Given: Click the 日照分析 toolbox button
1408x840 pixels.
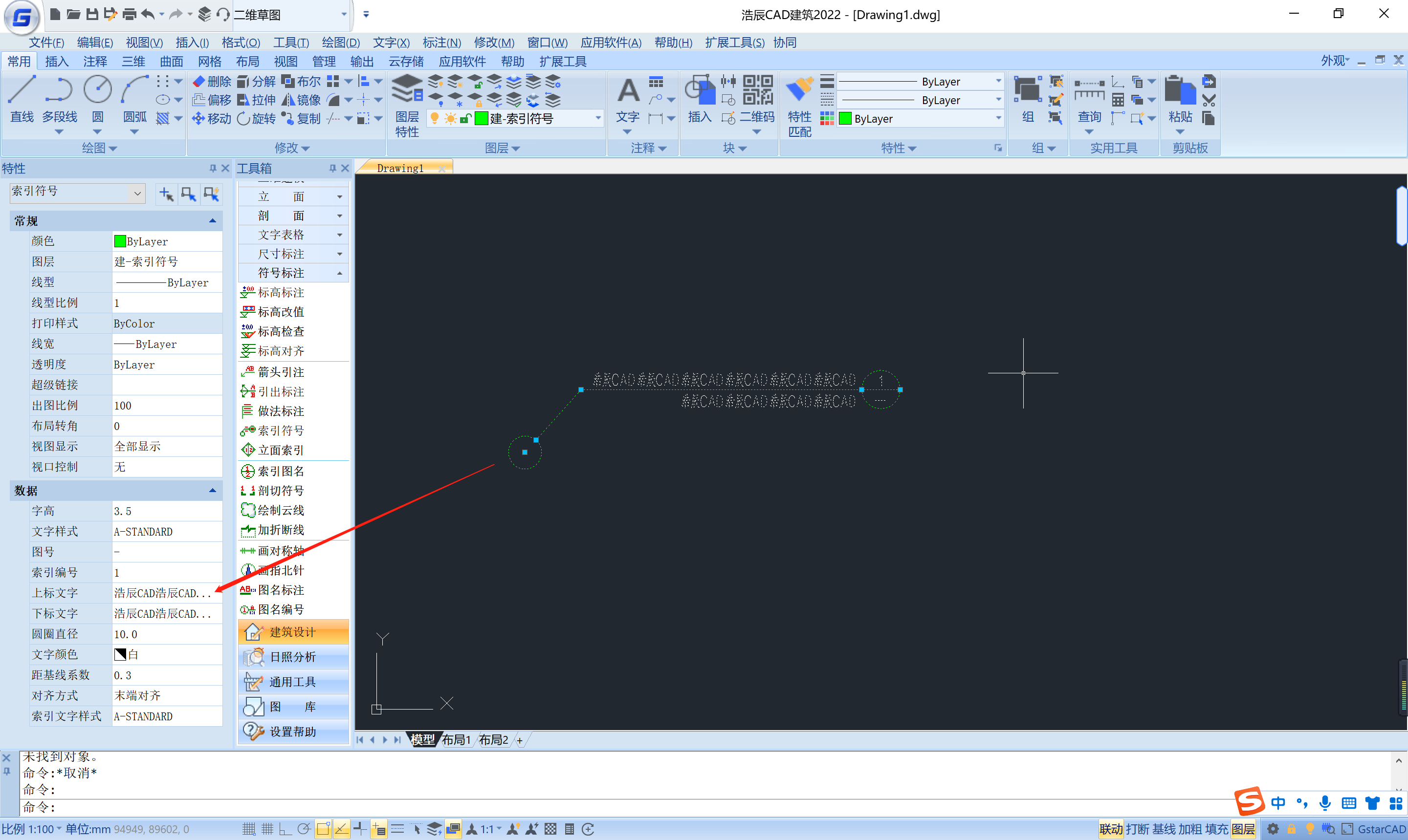Looking at the screenshot, I should (x=293, y=657).
